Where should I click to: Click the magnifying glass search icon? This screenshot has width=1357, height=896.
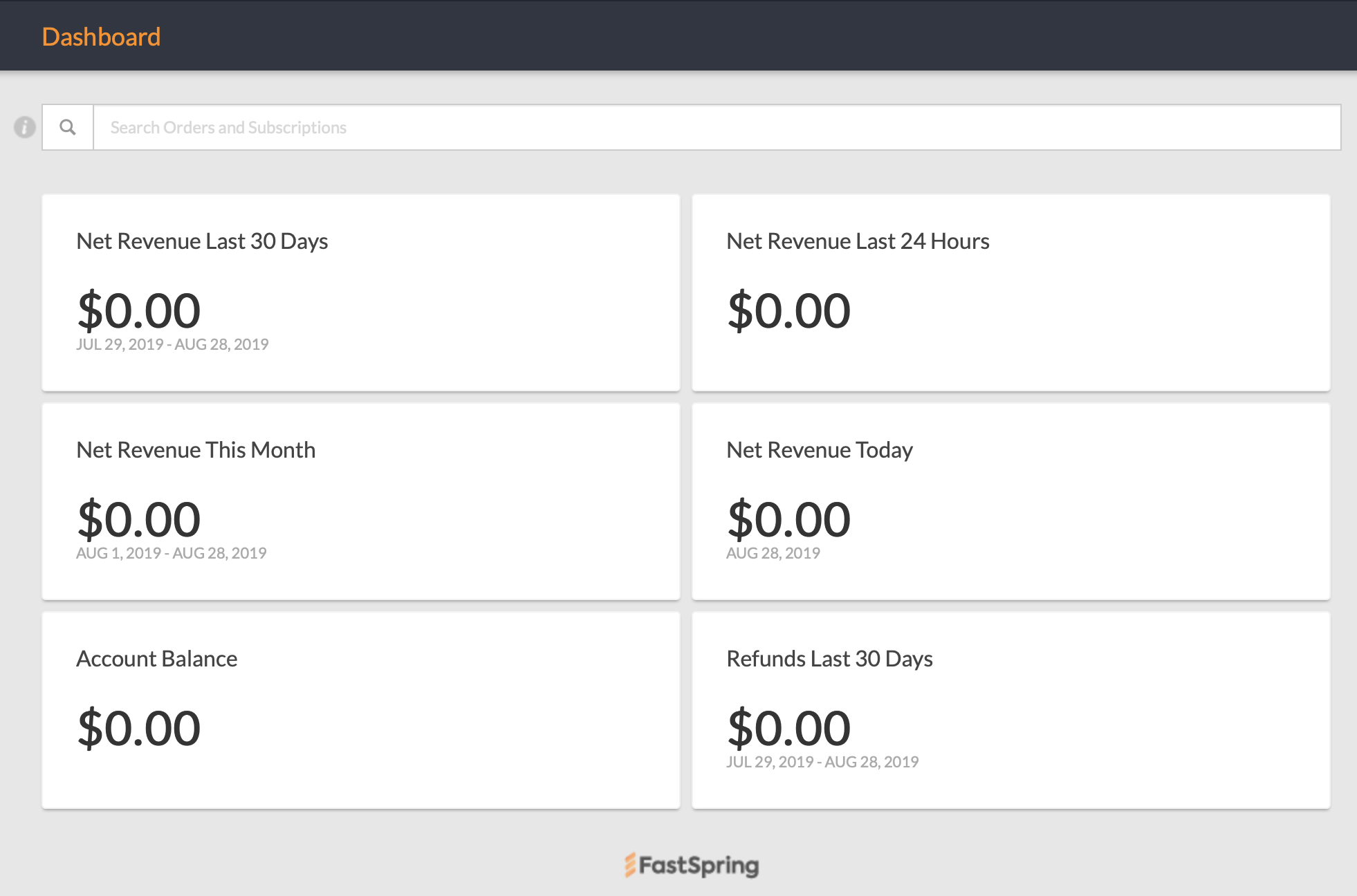[67, 127]
